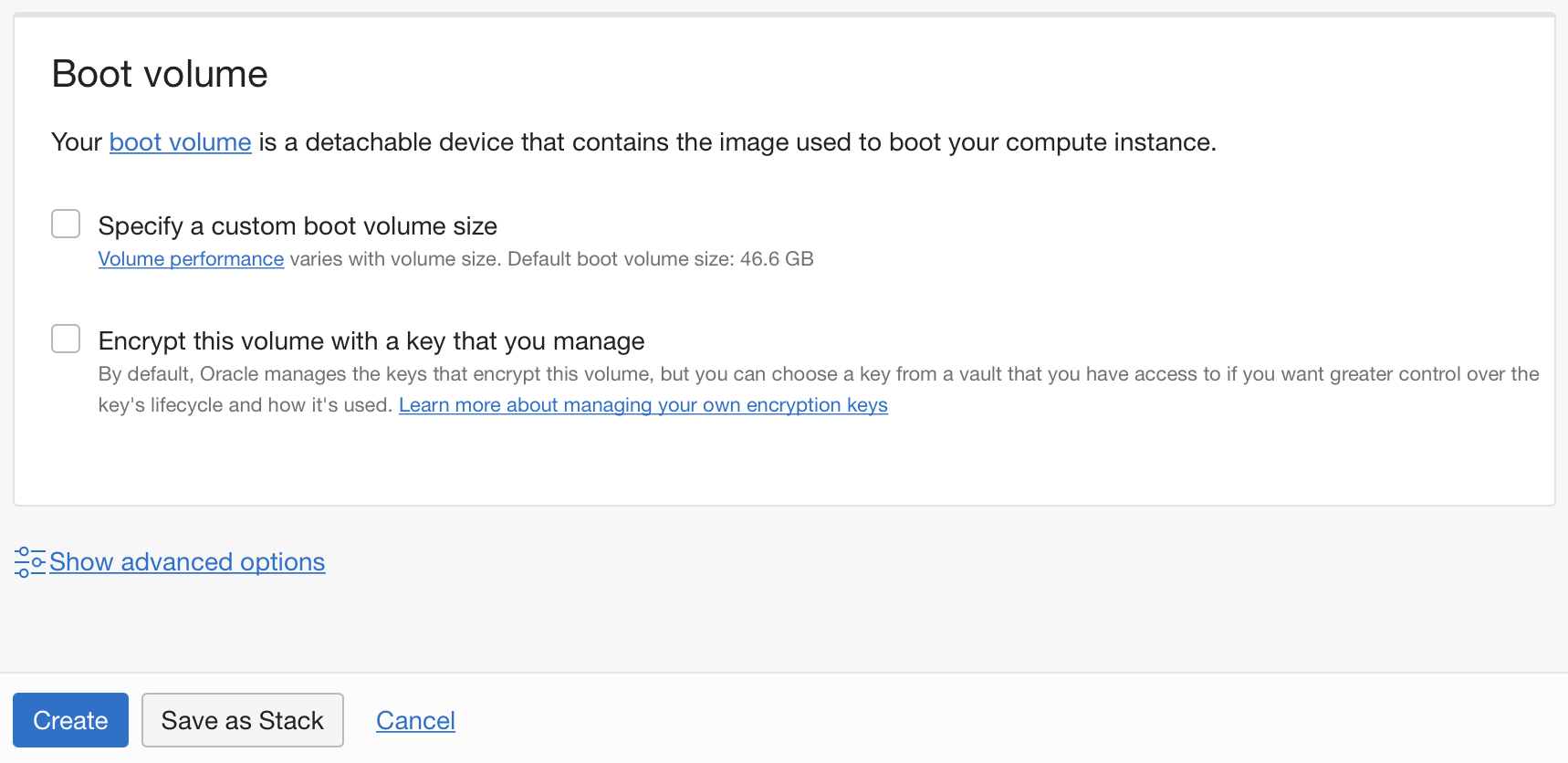Click the Specify a custom boot volume size label
Screen dimensions: 1568x763
click(298, 226)
